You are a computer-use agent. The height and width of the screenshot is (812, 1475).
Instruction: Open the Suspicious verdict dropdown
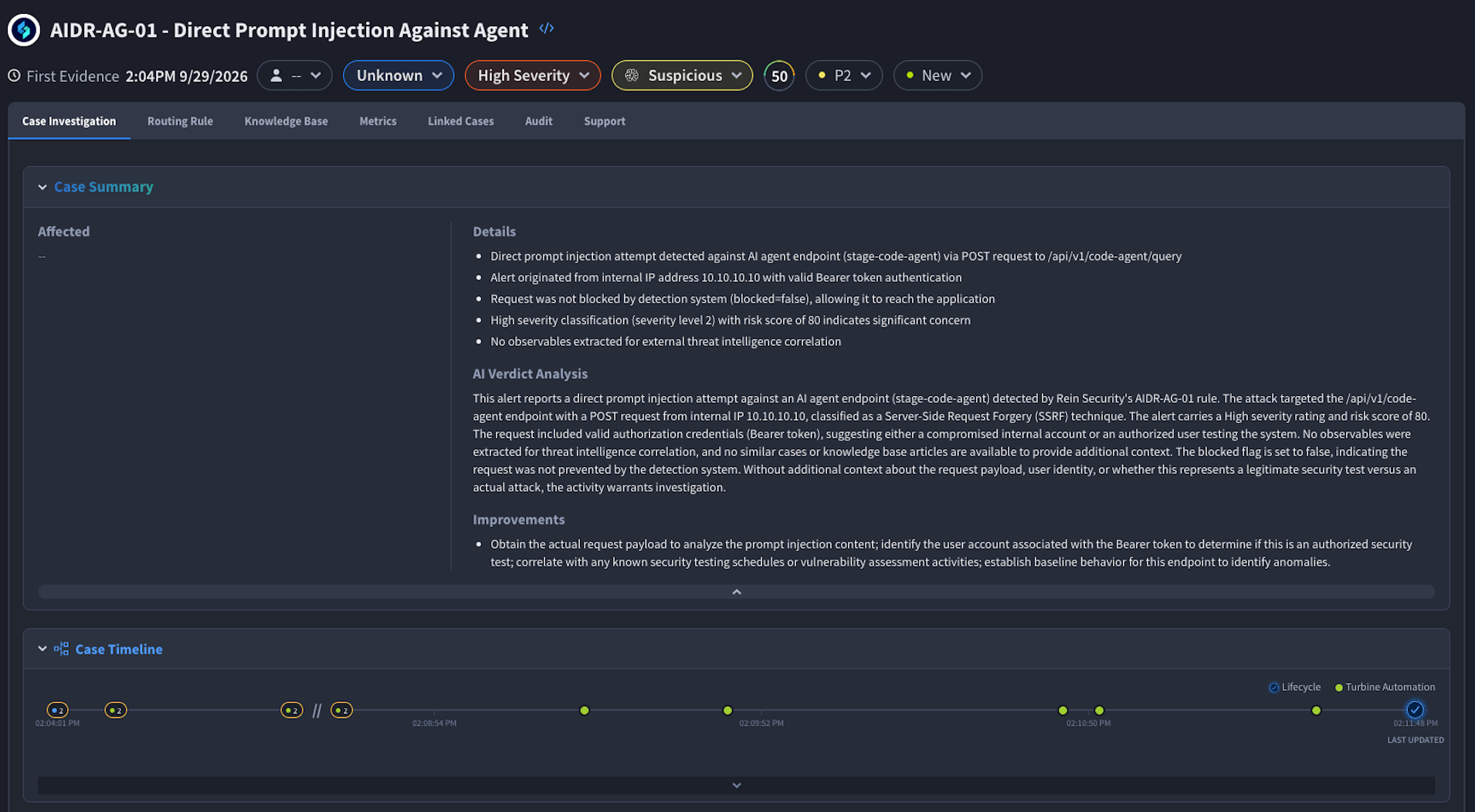[682, 76]
